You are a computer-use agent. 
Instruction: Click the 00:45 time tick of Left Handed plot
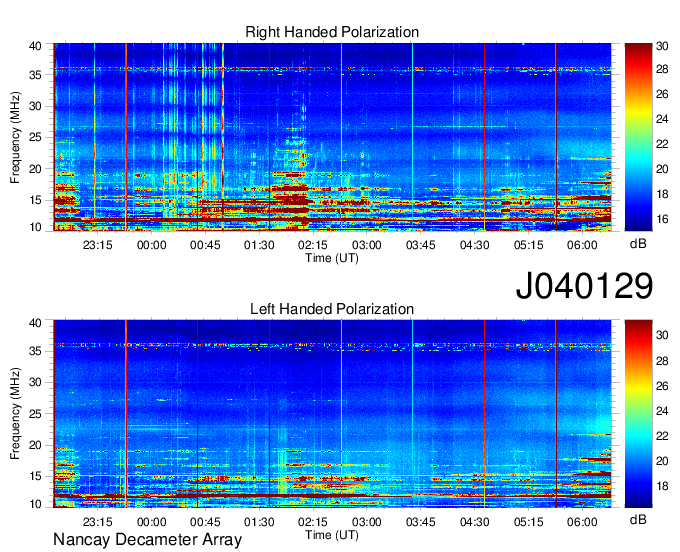pos(205,522)
